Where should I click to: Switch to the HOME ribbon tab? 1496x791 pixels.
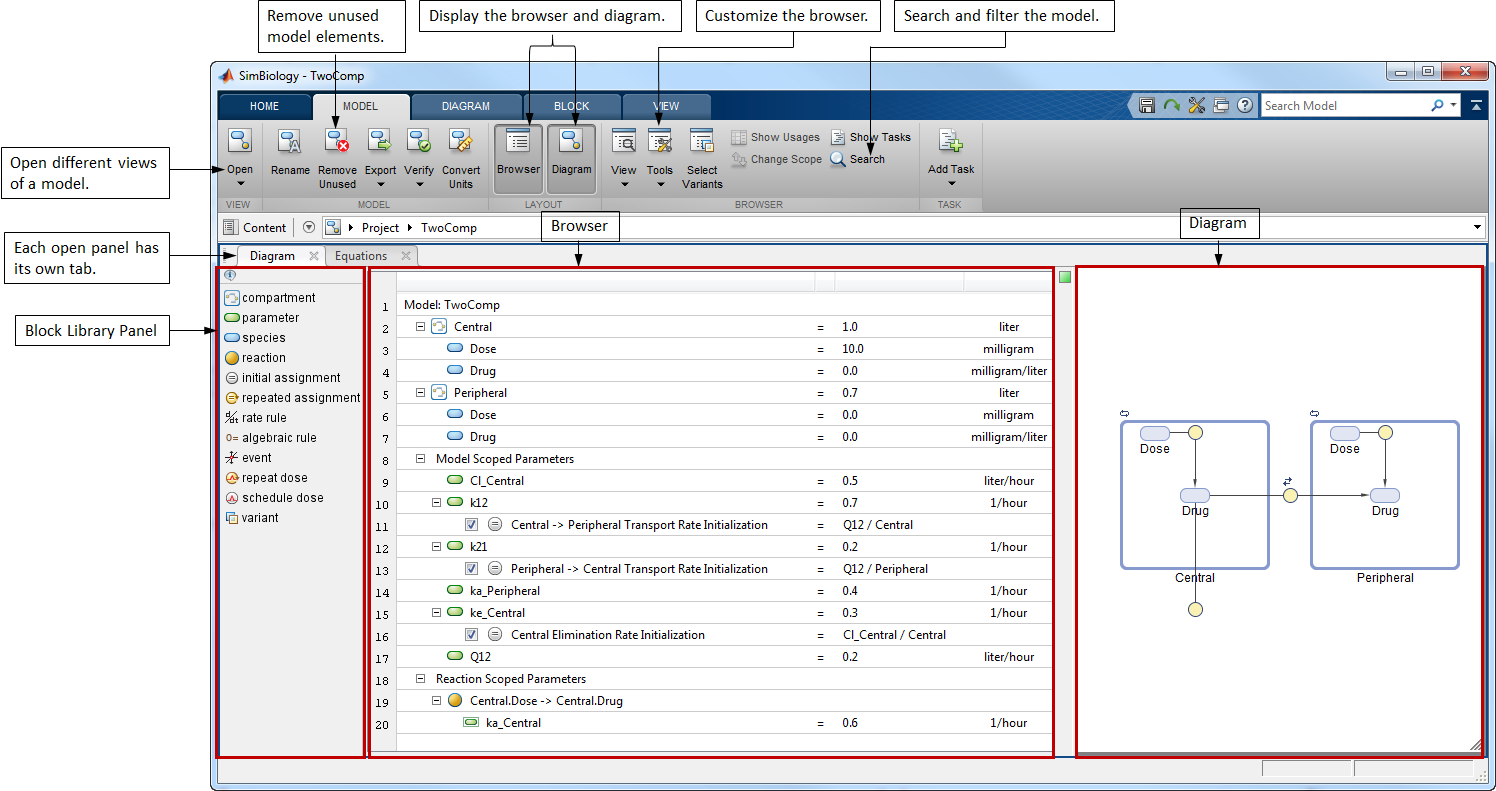tap(265, 106)
